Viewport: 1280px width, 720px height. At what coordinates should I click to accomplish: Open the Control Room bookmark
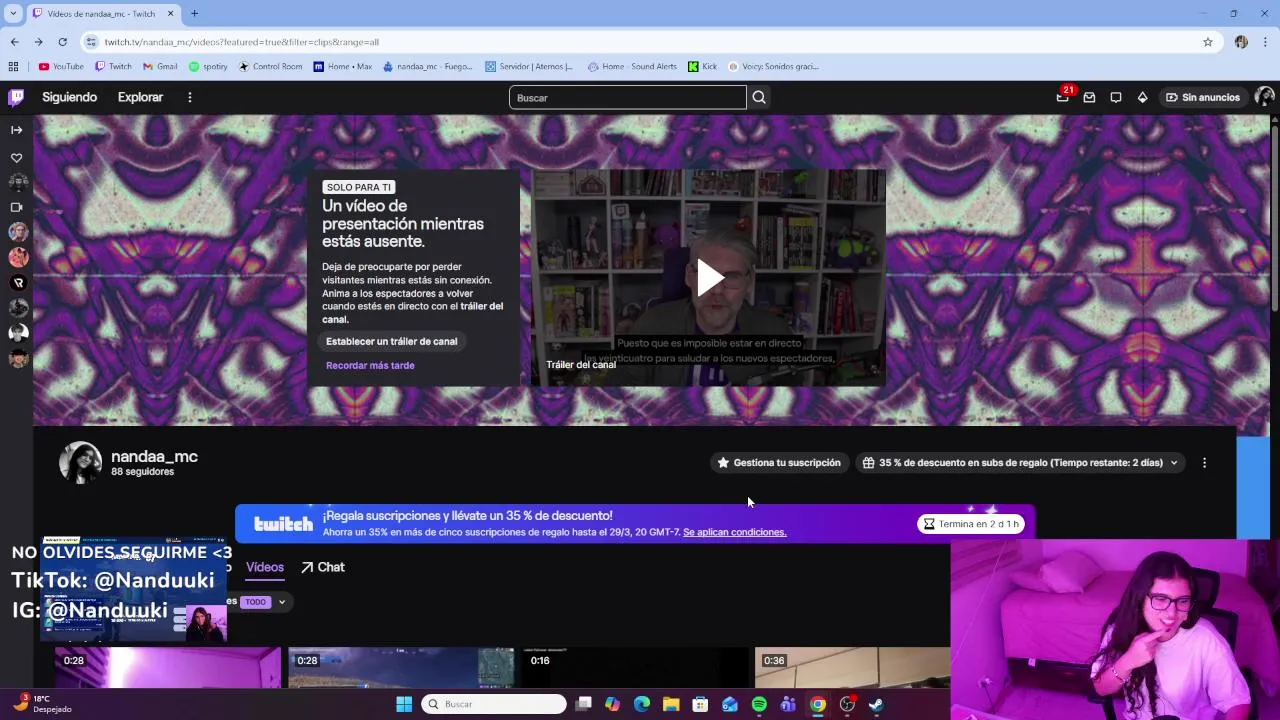[x=270, y=67]
